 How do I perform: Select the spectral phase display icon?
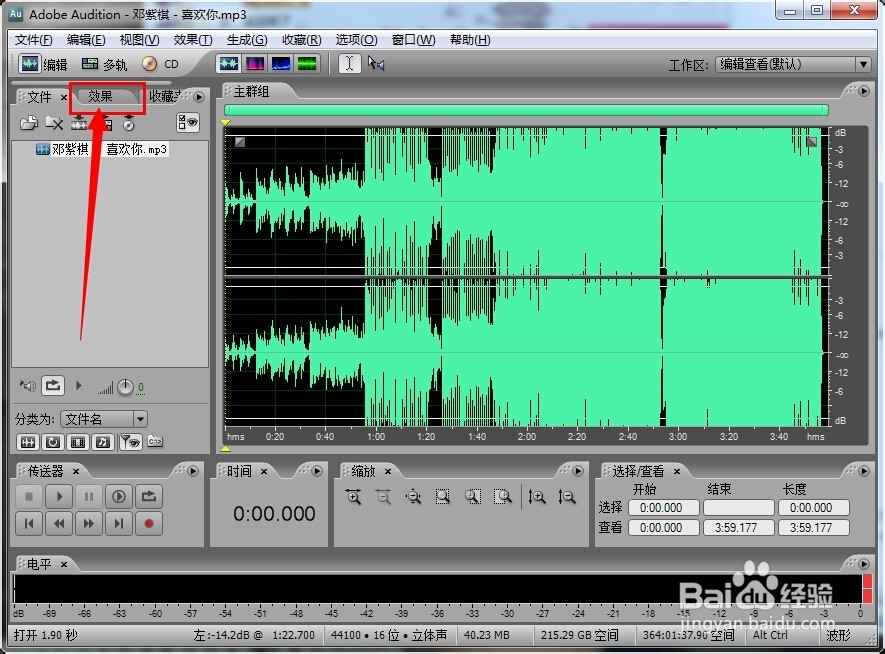[307, 64]
